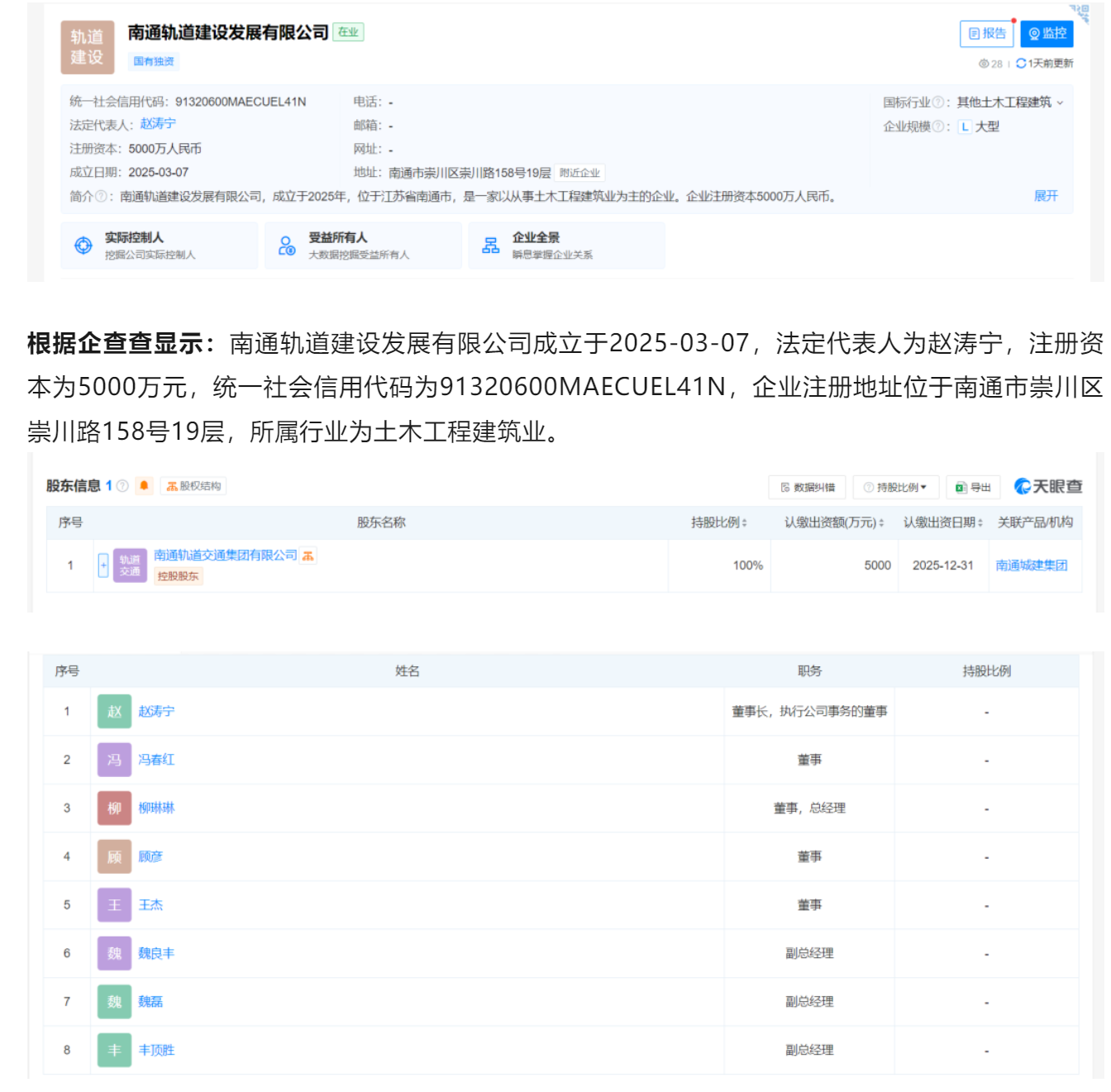Click the 报告 report button
The width and height of the screenshot is (1111, 1092).
986,34
